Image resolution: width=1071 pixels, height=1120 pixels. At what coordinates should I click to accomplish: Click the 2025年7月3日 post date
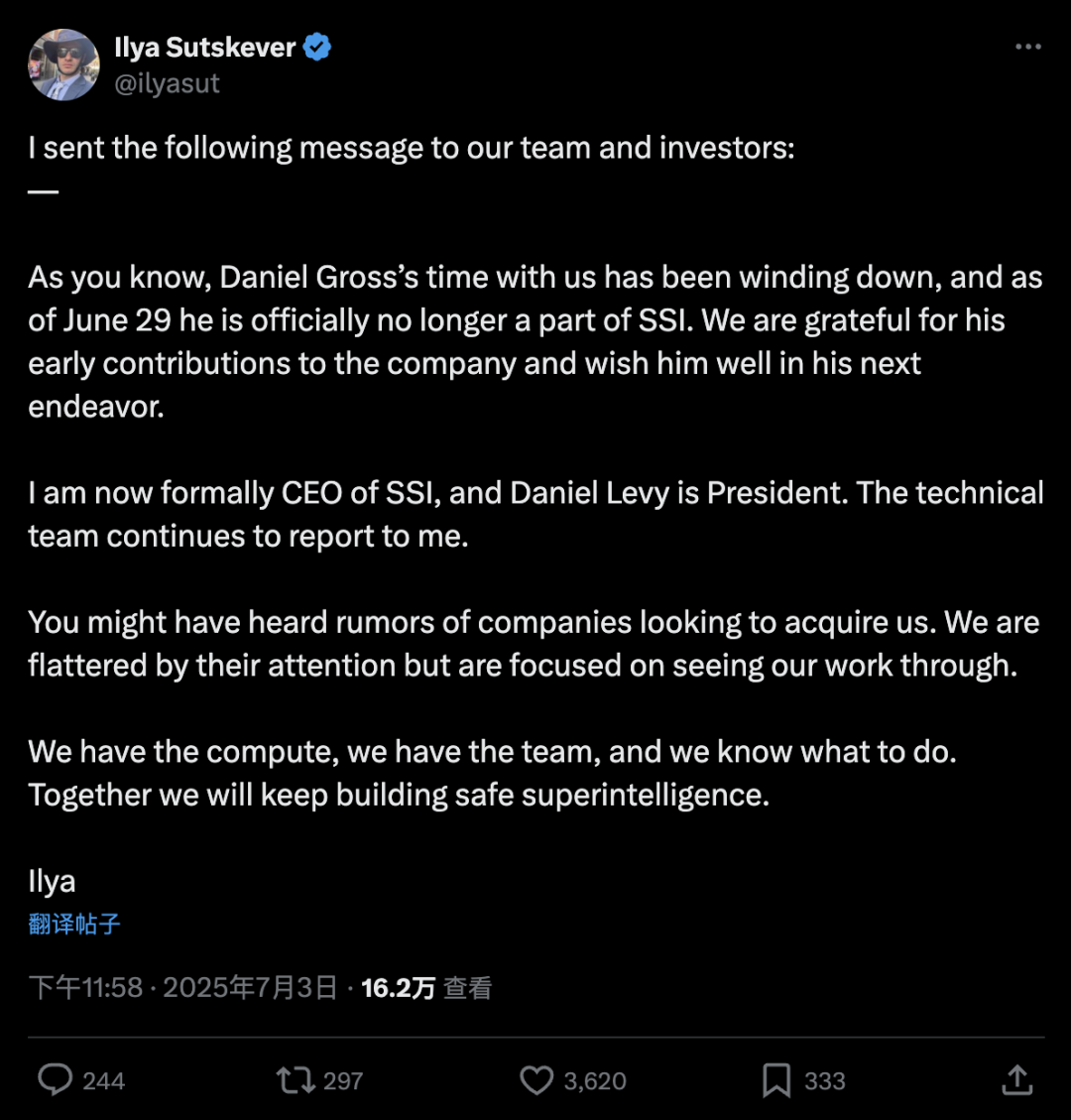[250, 988]
